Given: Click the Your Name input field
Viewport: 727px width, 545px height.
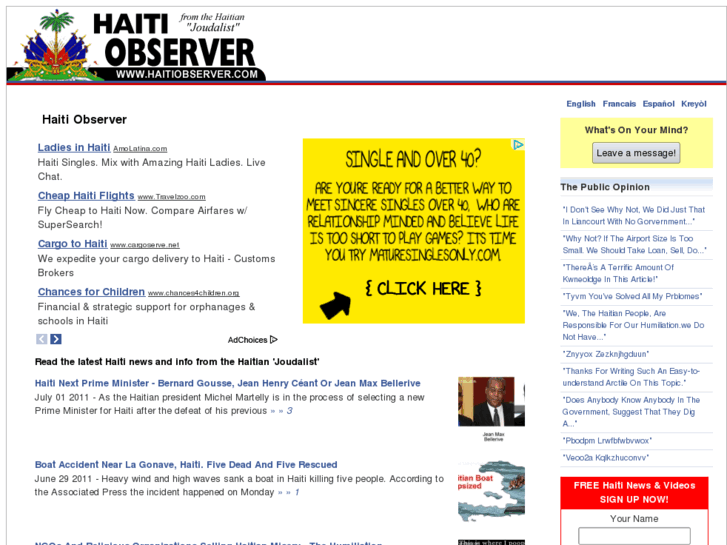Looking at the screenshot, I should click(x=634, y=536).
